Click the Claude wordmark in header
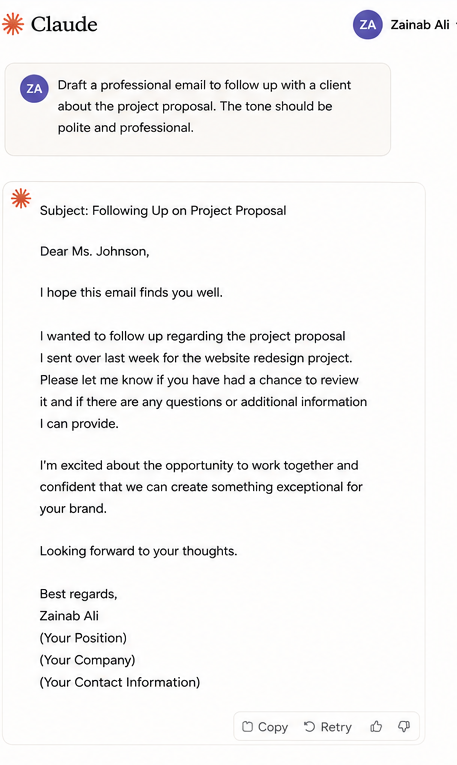457x765 pixels. tap(64, 24)
